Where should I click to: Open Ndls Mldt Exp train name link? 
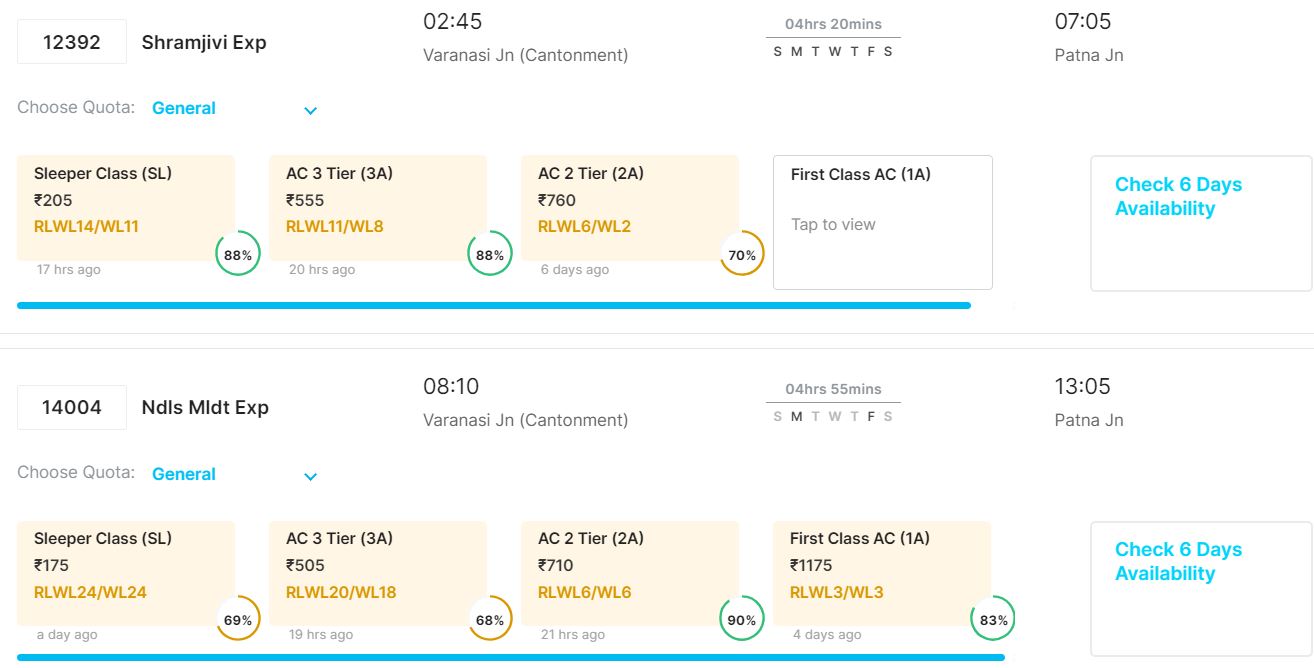coord(205,407)
